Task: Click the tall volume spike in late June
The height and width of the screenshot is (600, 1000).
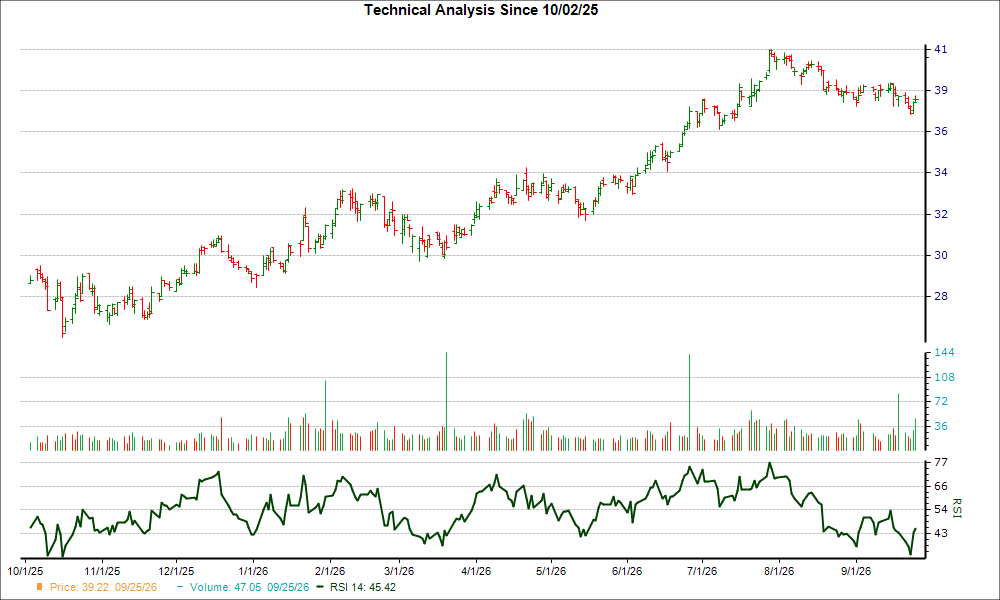Action: 689,402
